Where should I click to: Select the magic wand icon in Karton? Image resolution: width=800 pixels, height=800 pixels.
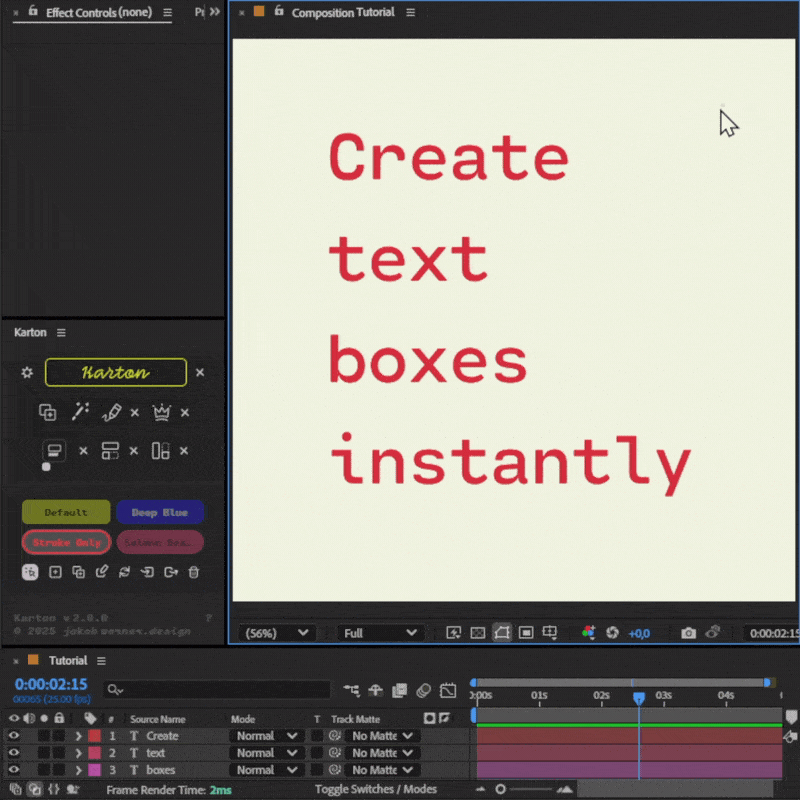(80, 412)
